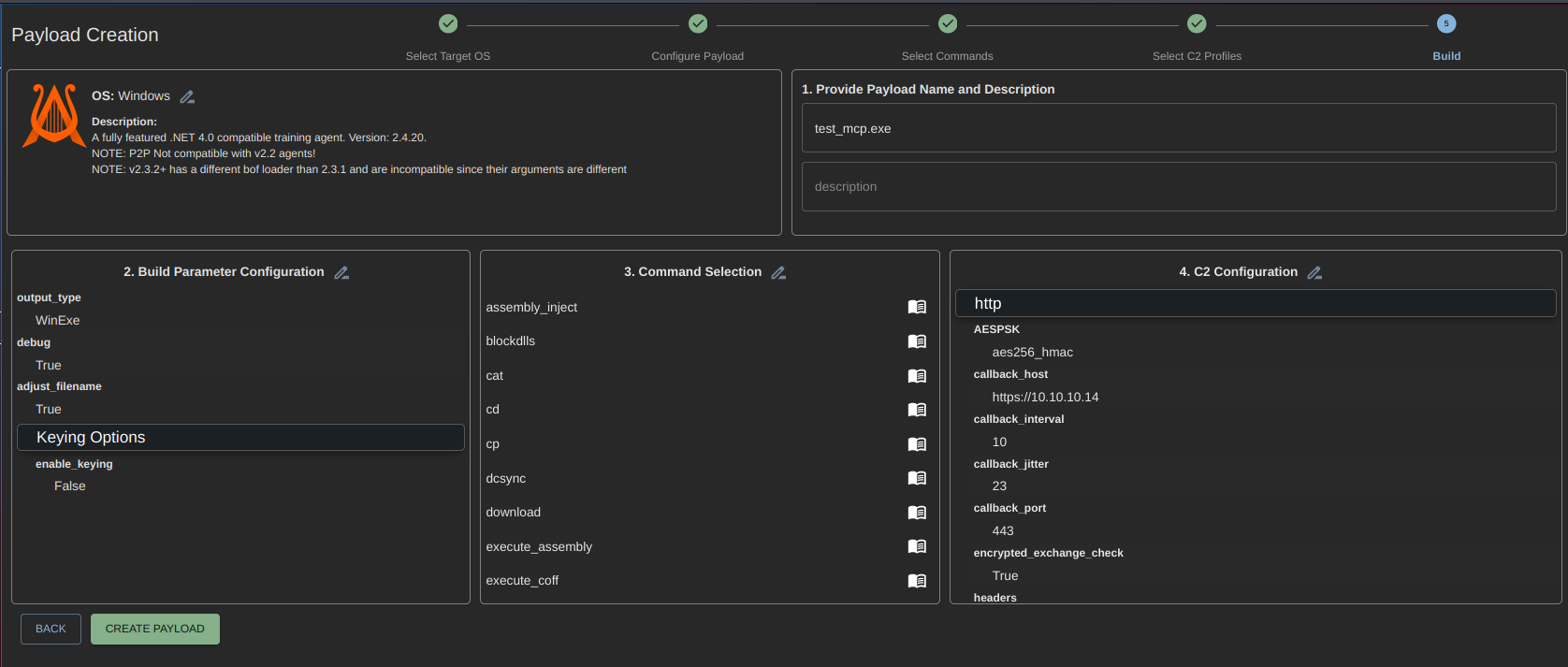
Task: Select the assembly_inject command text
Action: pos(531,307)
